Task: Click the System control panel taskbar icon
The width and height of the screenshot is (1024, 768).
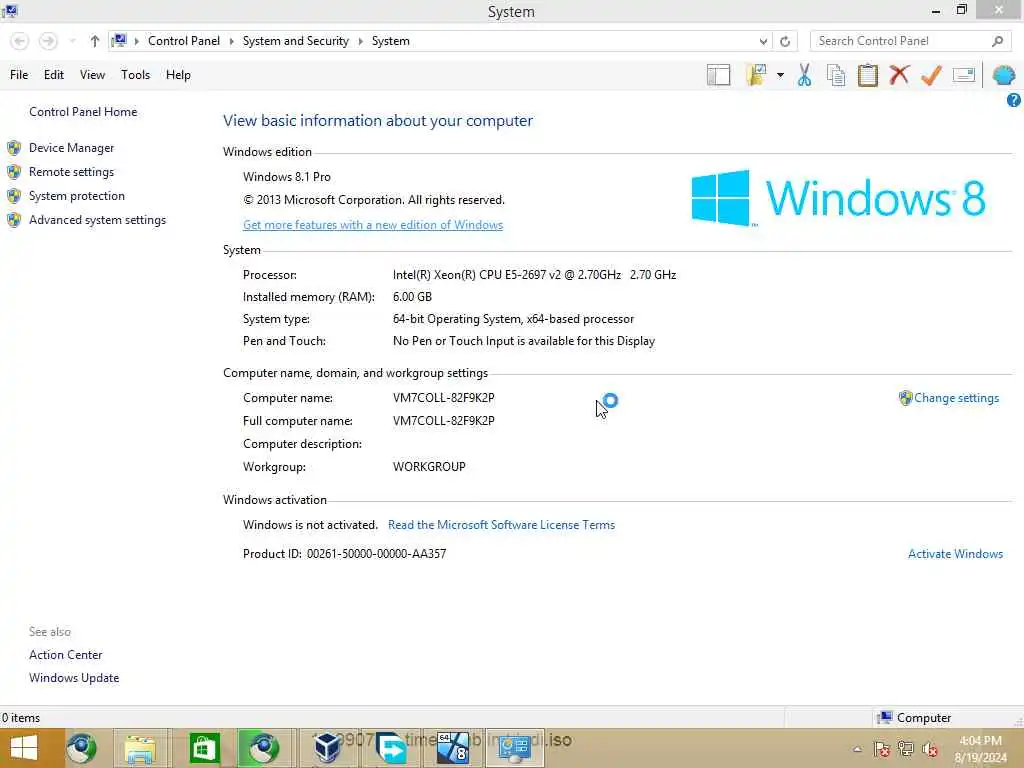Action: pyautogui.click(x=515, y=748)
